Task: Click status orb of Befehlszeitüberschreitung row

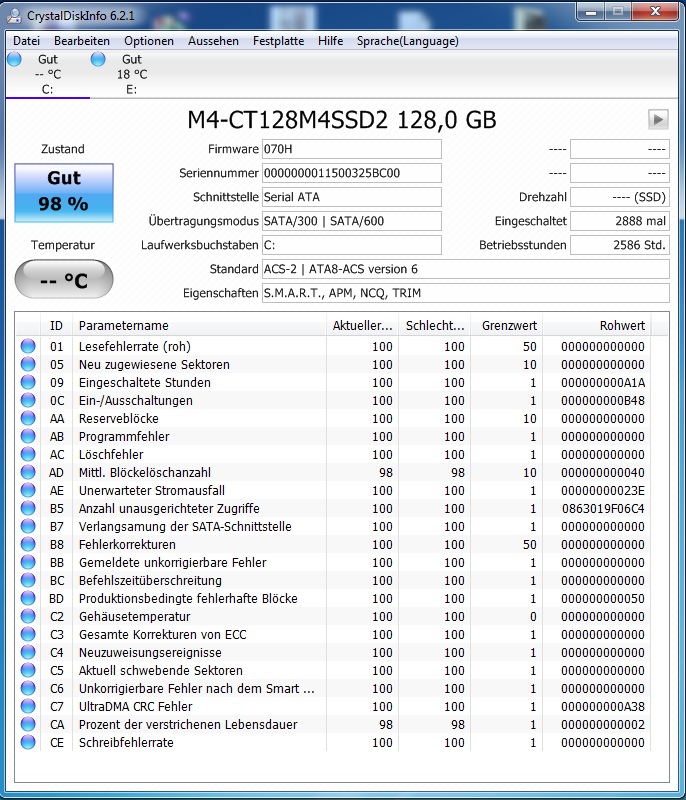Action: pyautogui.click(x=28, y=580)
